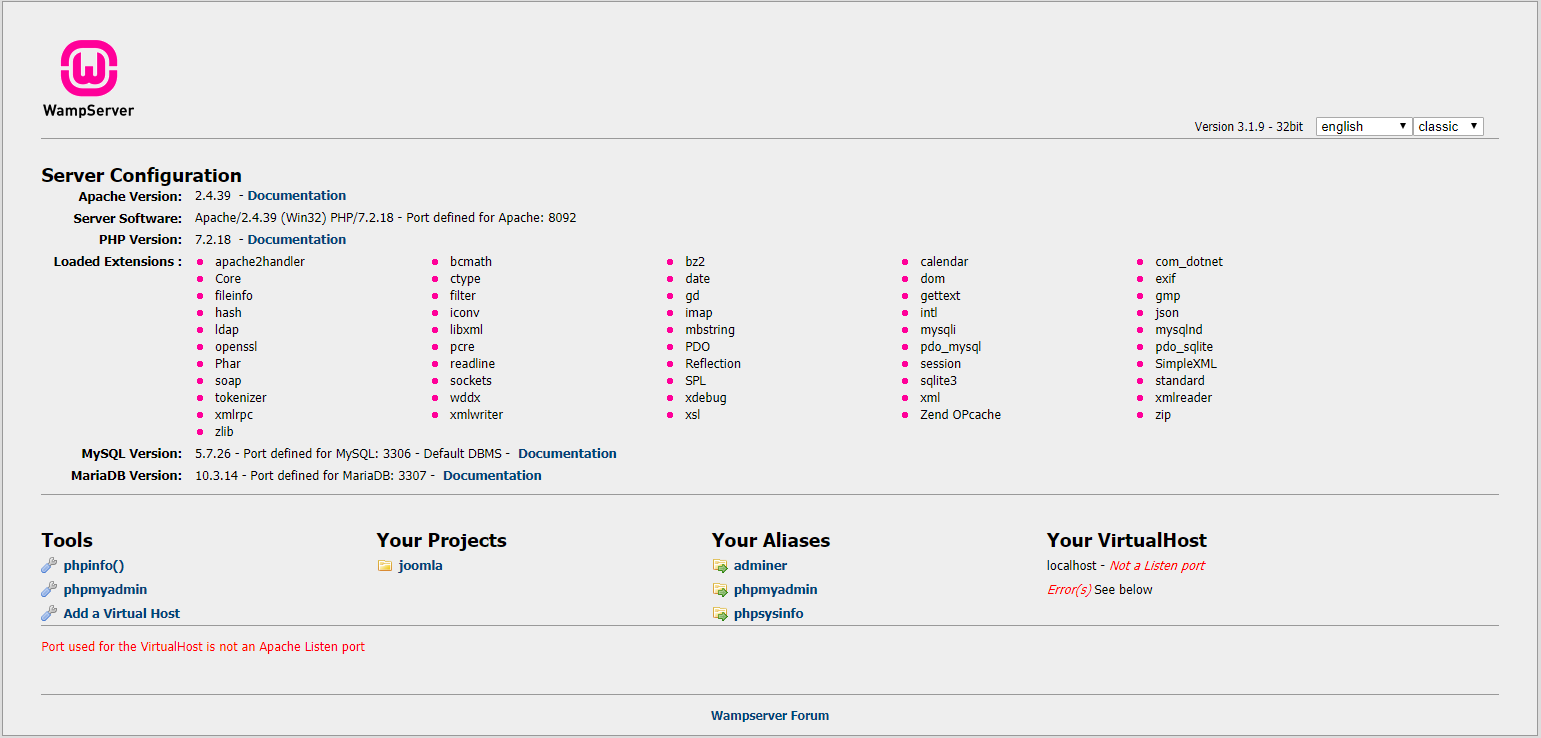Click the 'Version 3.1.9 - 32bit' text

[x=1249, y=127]
